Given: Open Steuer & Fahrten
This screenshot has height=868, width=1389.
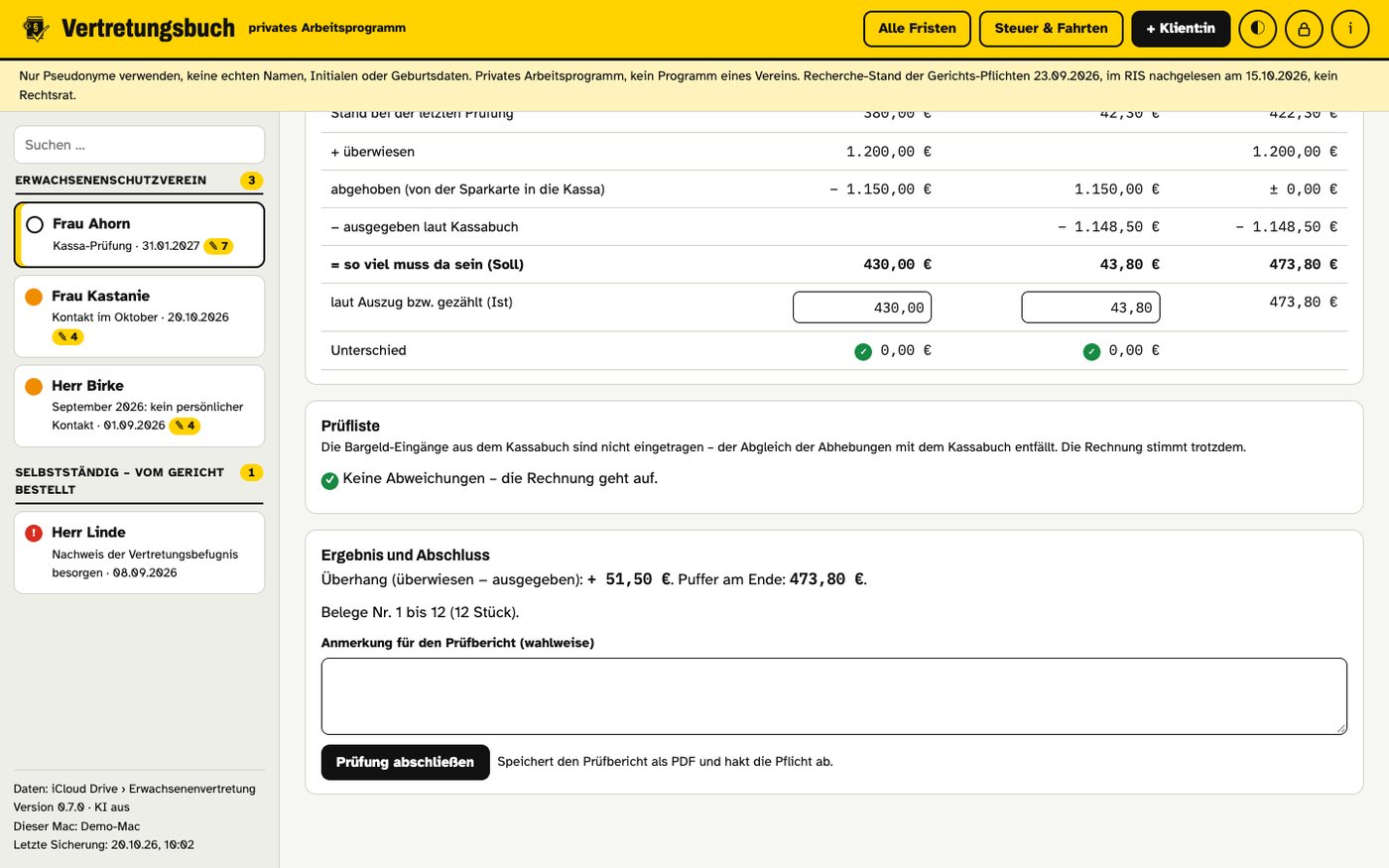Looking at the screenshot, I should point(1052,29).
